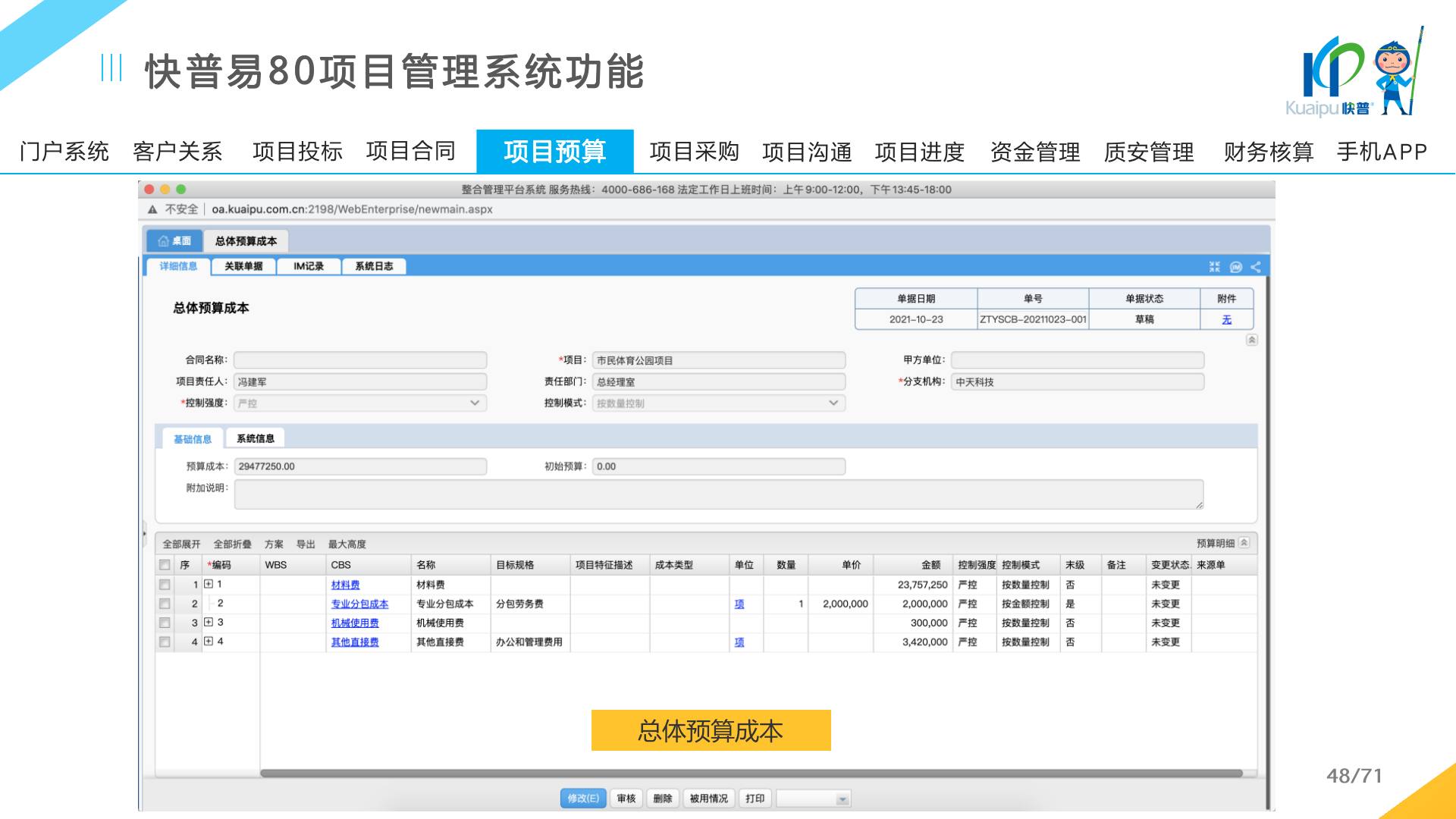This screenshot has height=819, width=1456.
Task: Switch to the 关联单据 tab
Action: [x=243, y=266]
